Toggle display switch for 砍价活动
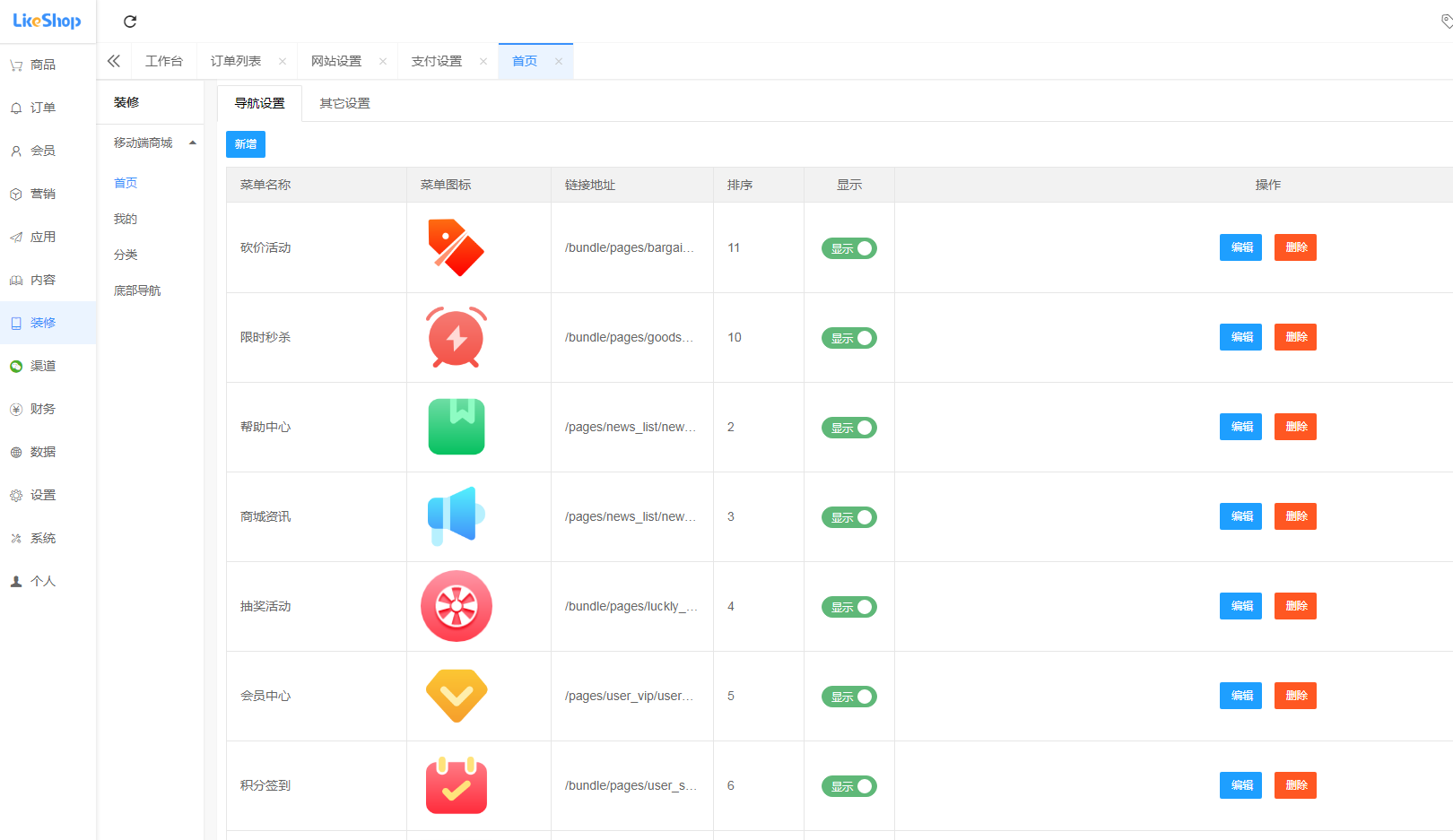1453x840 pixels. click(848, 248)
